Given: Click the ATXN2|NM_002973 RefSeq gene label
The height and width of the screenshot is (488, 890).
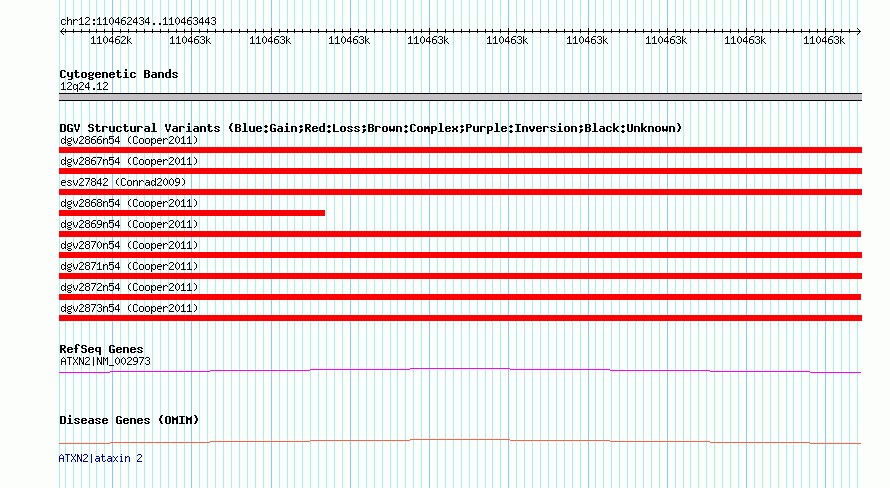Looking at the screenshot, I should (105, 361).
